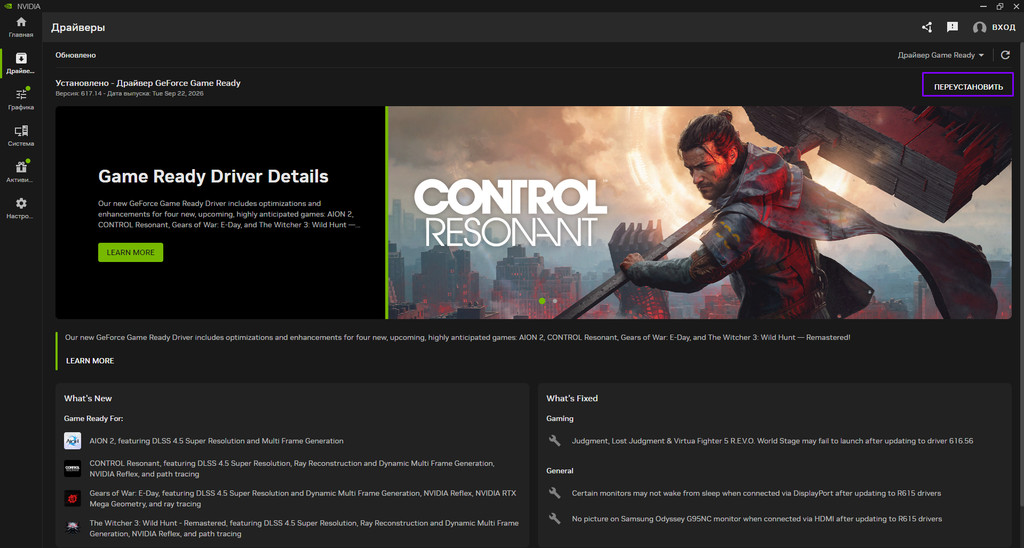Click the CONTROL Resonant banner image

[699, 213]
